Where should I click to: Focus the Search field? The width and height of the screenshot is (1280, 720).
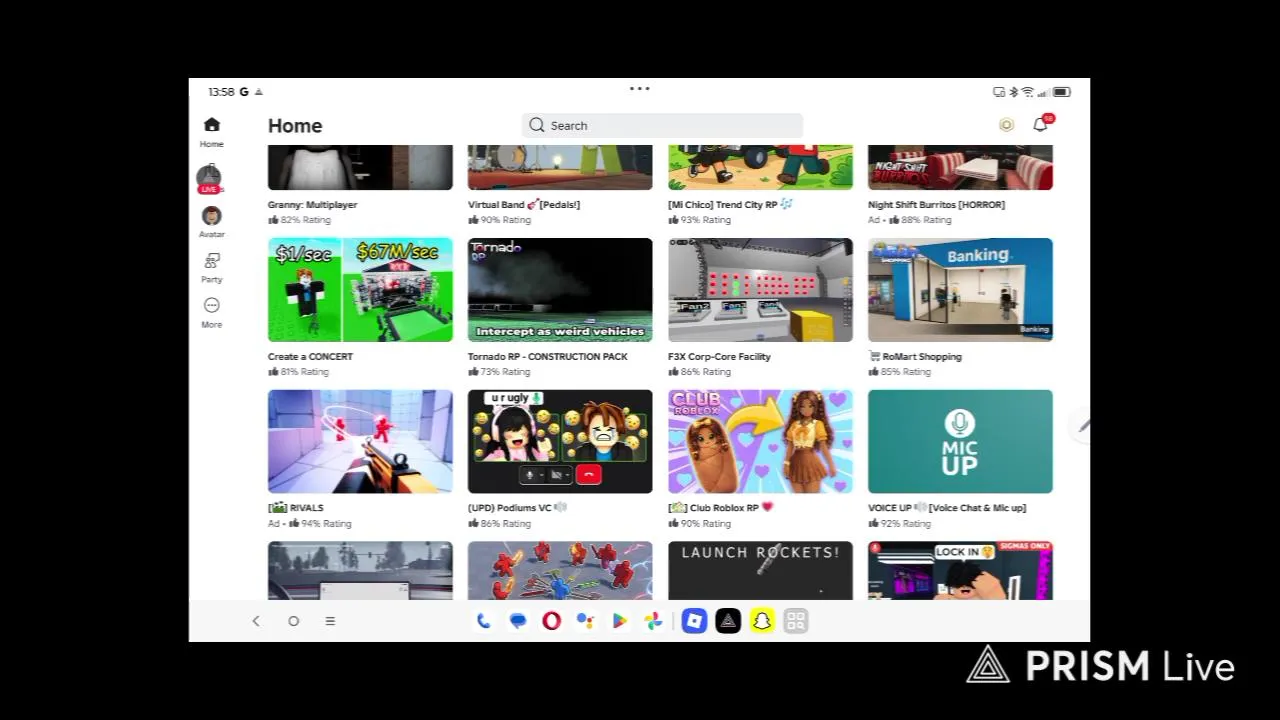(x=662, y=125)
